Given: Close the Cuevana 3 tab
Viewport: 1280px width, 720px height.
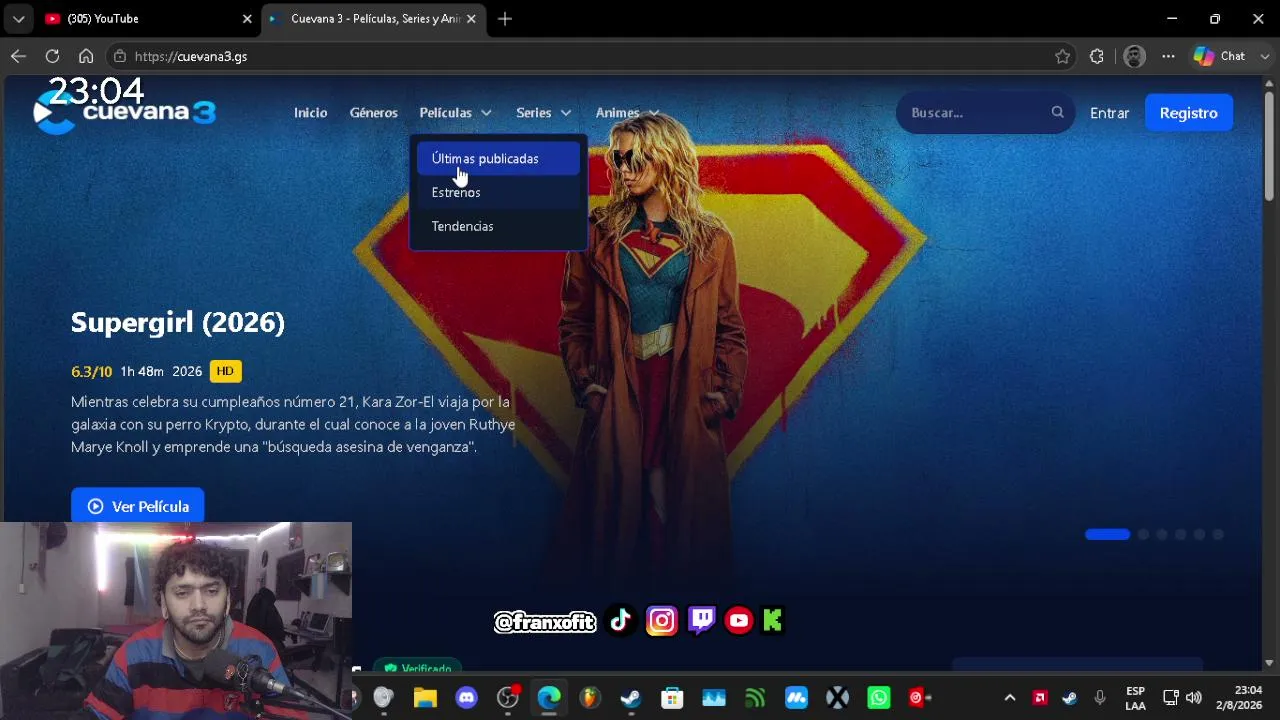Looking at the screenshot, I should click(471, 18).
